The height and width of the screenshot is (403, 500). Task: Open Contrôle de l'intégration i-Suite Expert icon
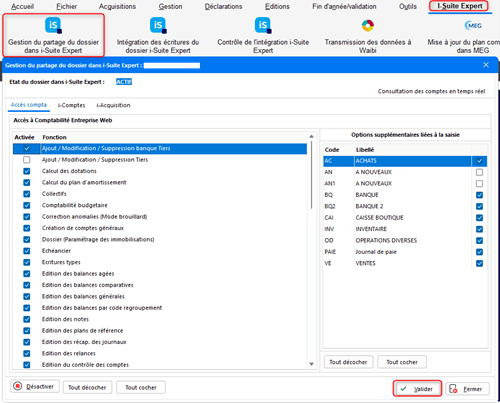tap(263, 25)
